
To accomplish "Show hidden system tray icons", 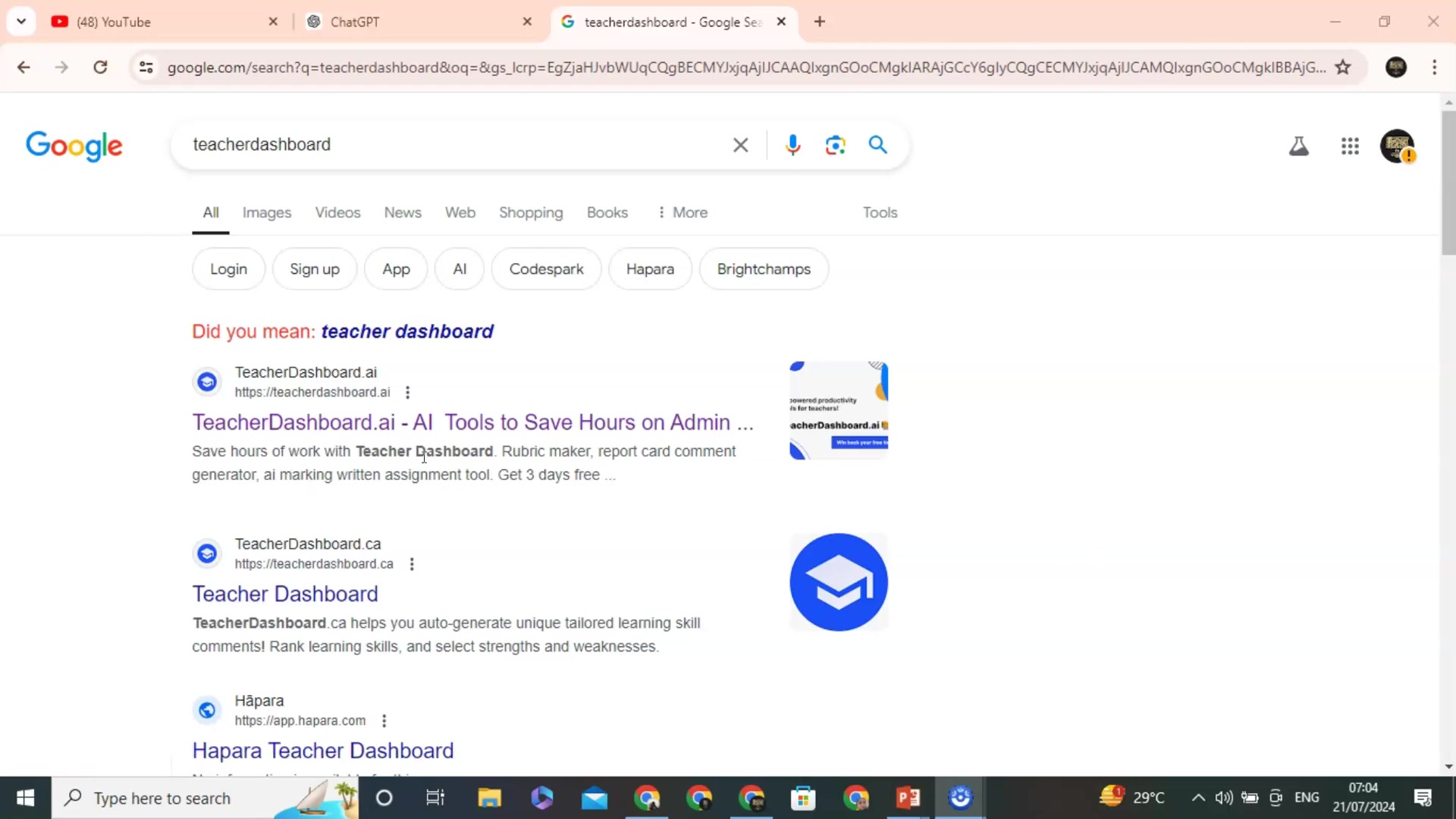I will tap(1198, 798).
